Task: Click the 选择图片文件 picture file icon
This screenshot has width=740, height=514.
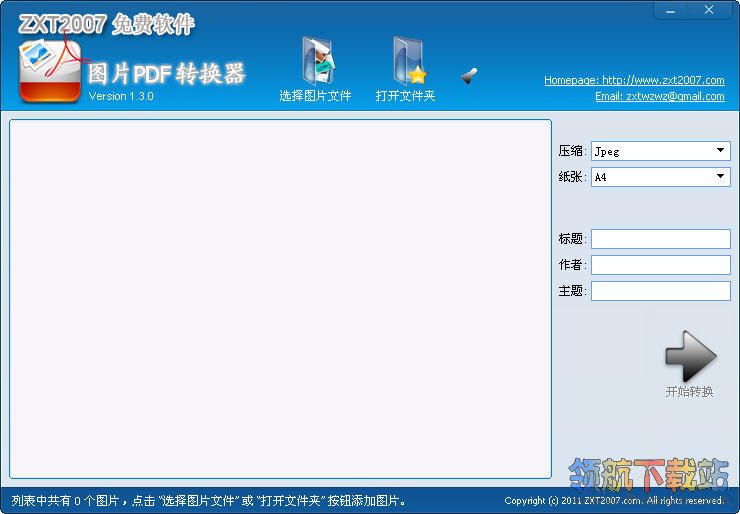Action: point(317,61)
